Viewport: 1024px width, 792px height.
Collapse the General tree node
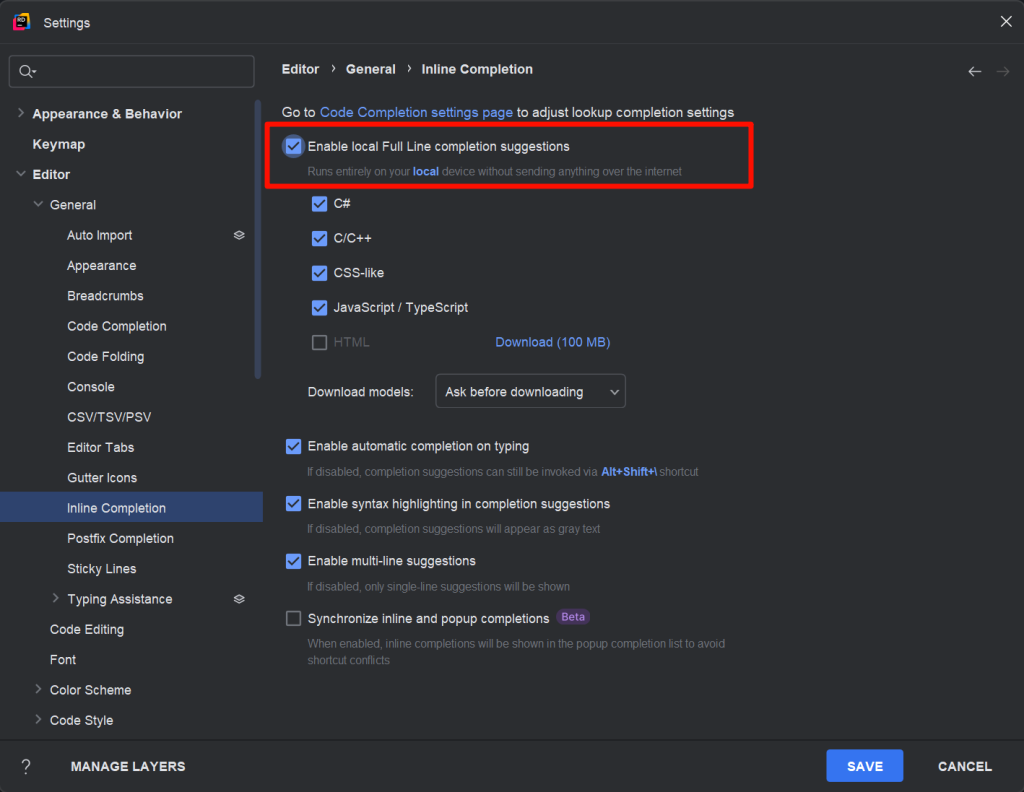click(38, 205)
